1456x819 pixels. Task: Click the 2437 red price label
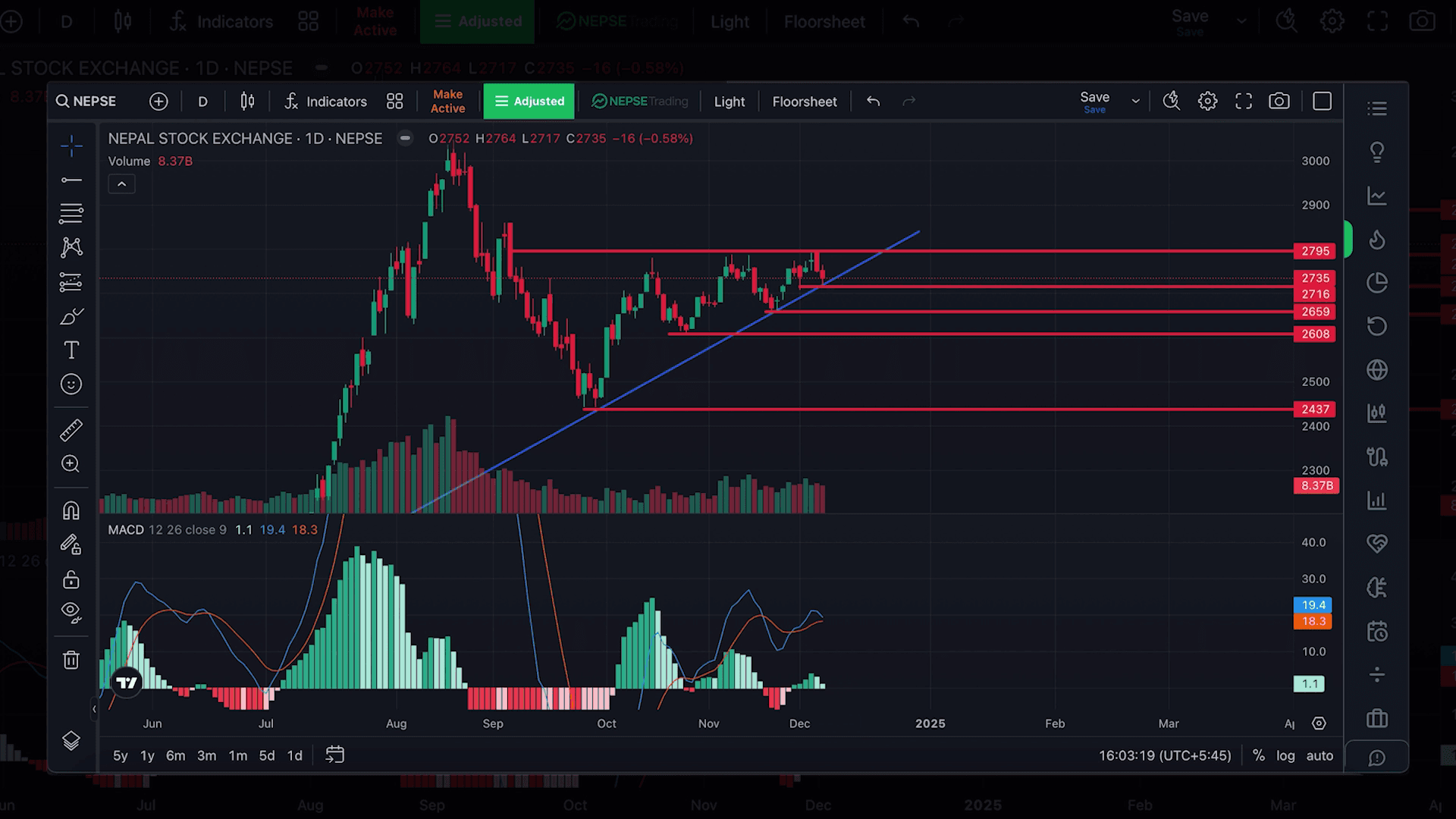(1315, 409)
